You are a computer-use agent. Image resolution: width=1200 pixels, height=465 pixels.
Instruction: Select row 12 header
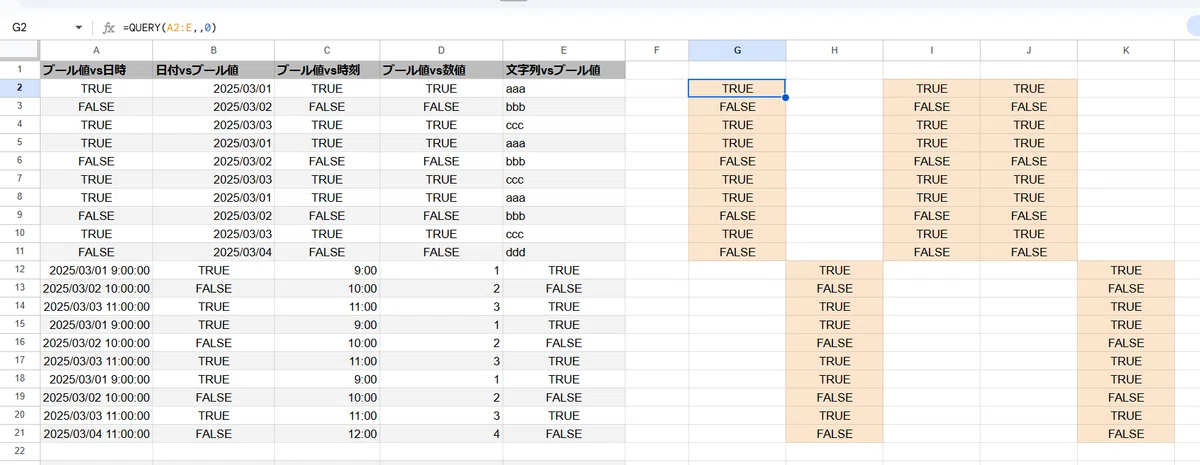click(19, 270)
